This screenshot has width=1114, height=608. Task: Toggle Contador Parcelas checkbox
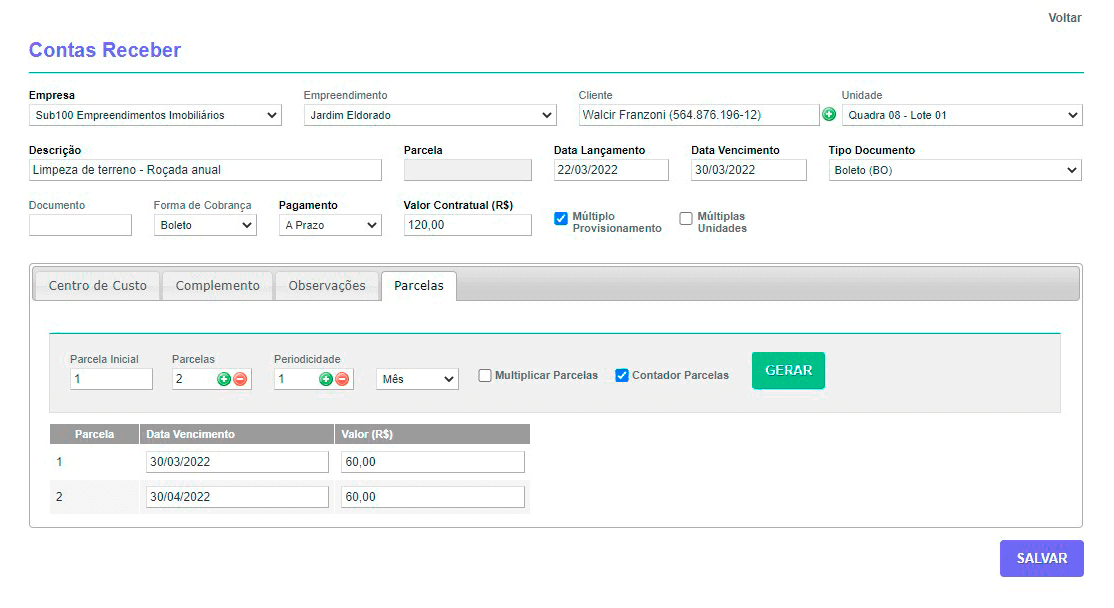(x=622, y=376)
